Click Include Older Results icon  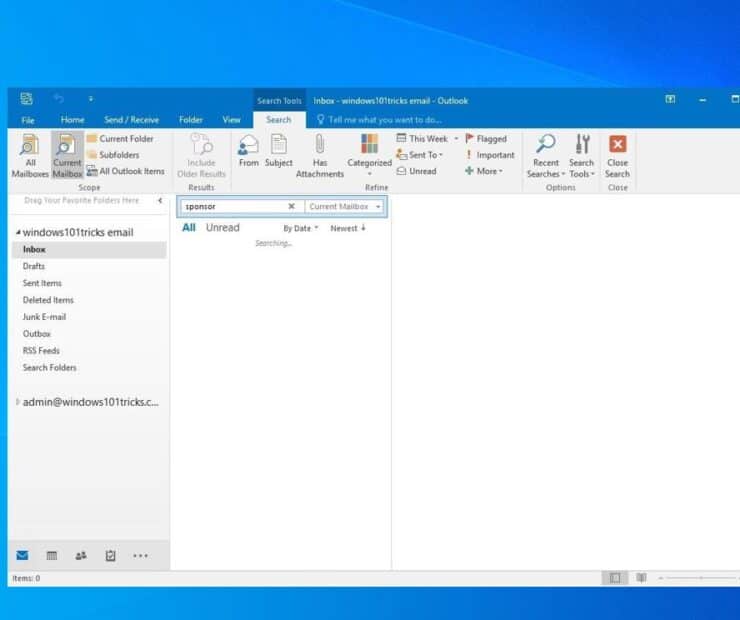[x=201, y=155]
